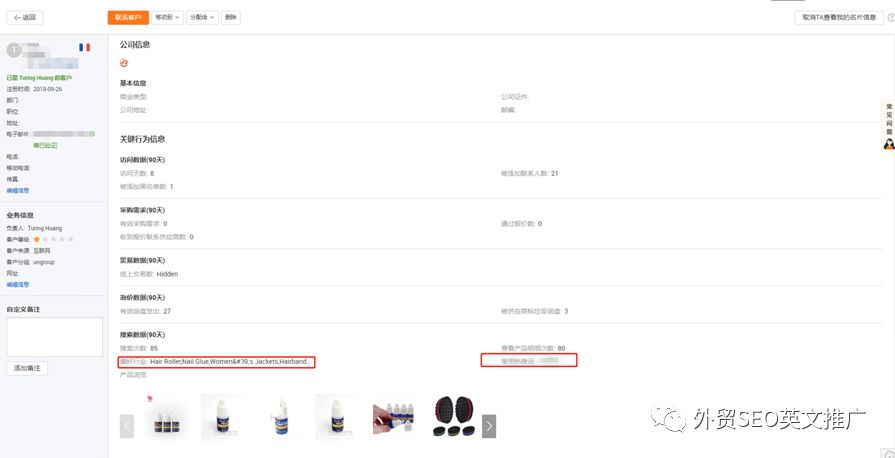This screenshot has width=895, height=458.
Task: Click the 添加备注 button
Action: coord(27,368)
